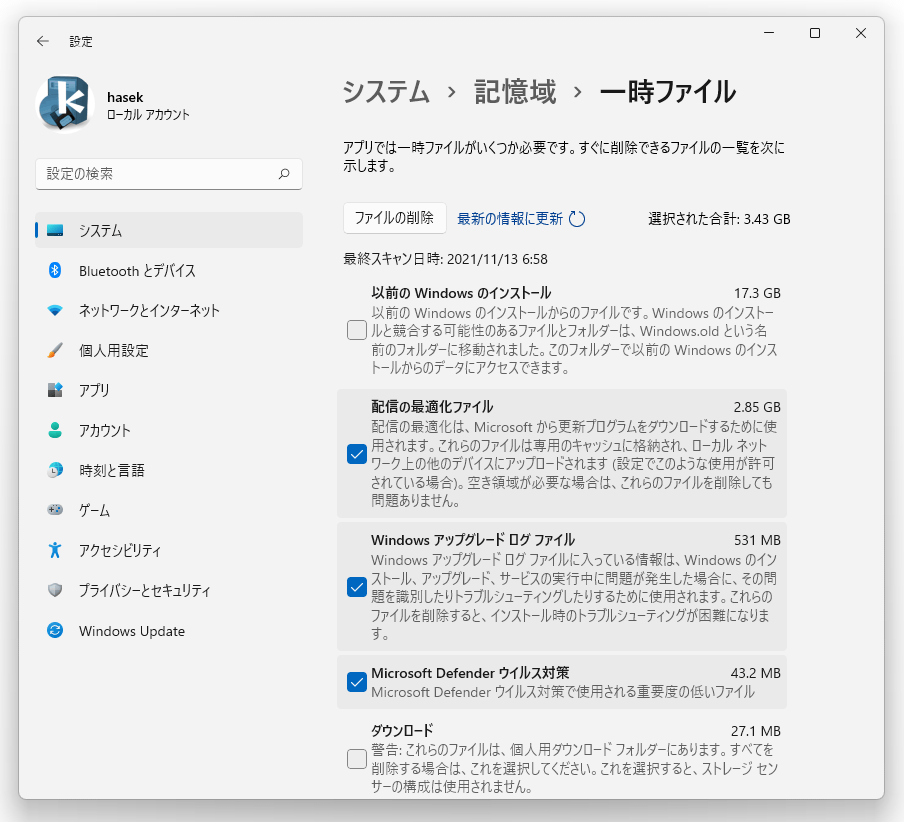Uncheck Windows アップグレード ログ ファイル checkbox

coord(357,587)
